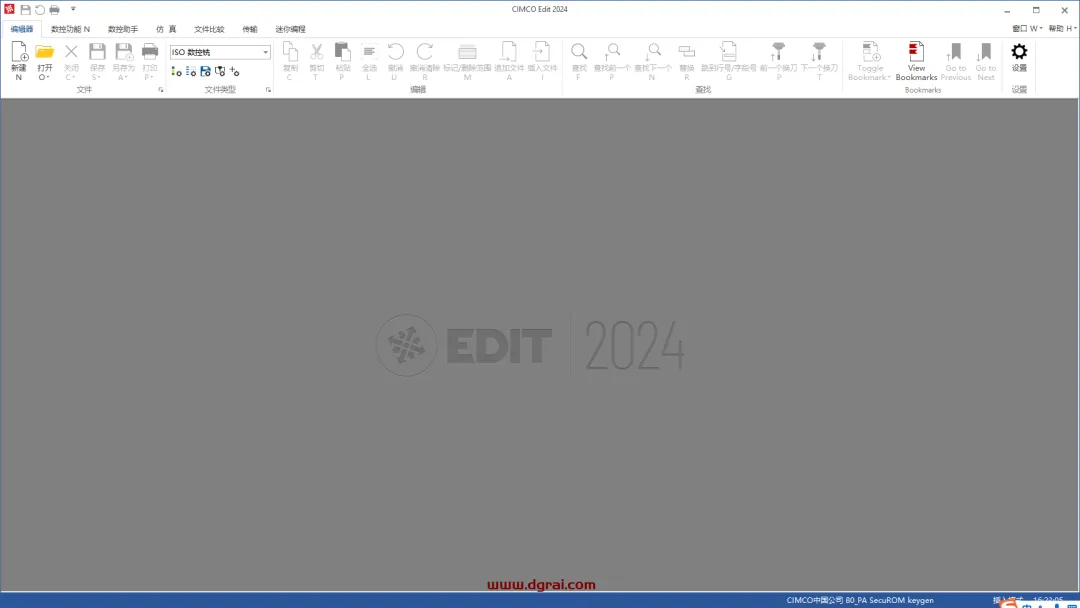Click the 打印 printer icon in ribbon
This screenshot has width=1080, height=608.
[x=149, y=52]
